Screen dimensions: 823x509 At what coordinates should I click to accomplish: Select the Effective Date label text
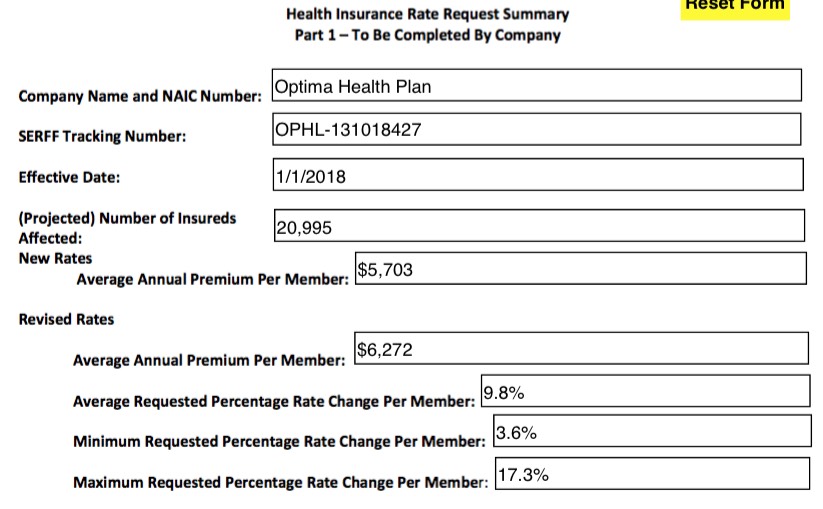tap(69, 178)
